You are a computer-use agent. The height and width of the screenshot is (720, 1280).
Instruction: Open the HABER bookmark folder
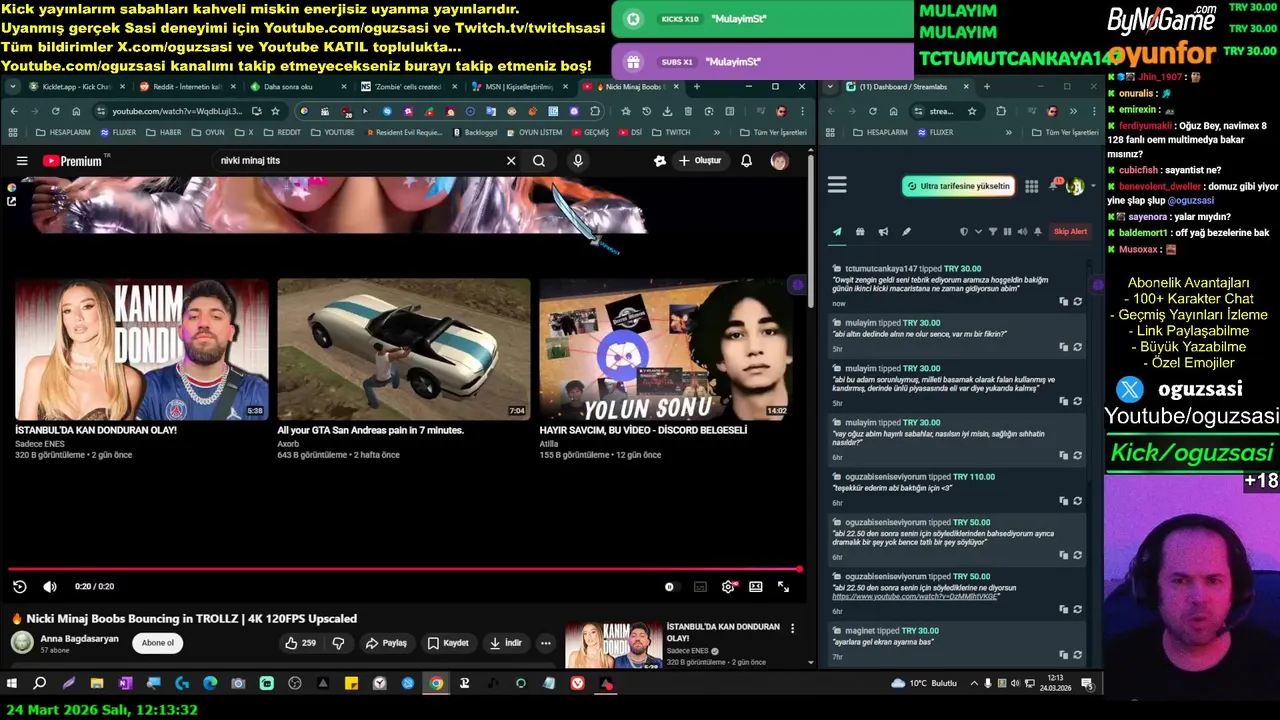163,132
